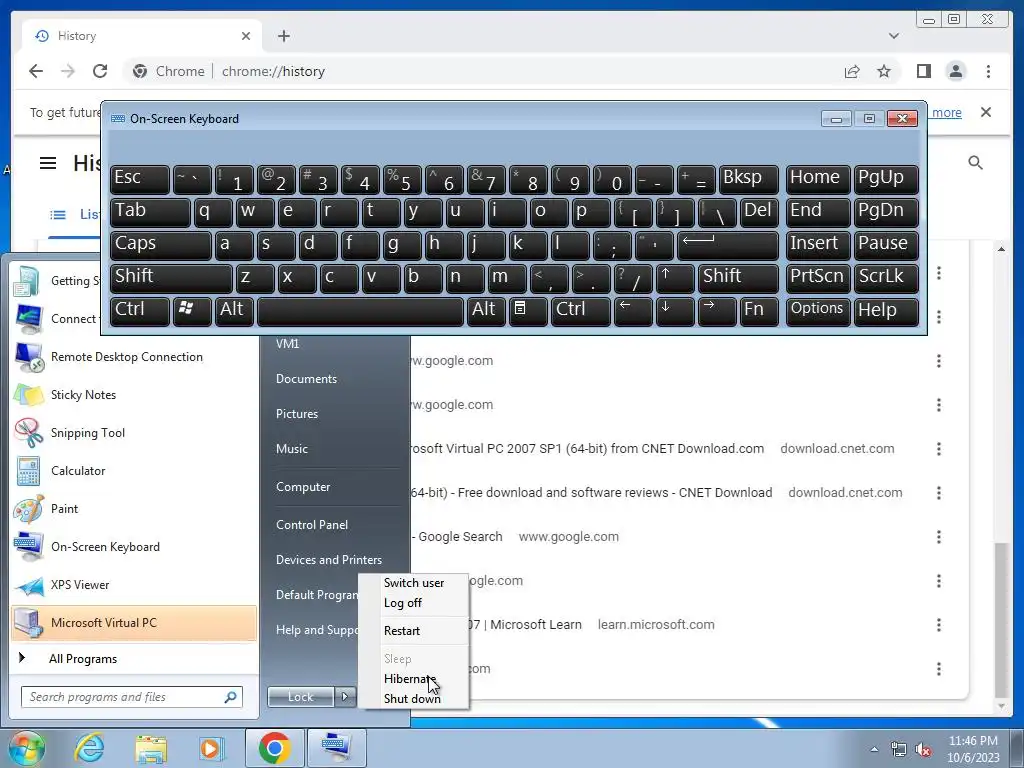Open Windows Explorer from taskbar

click(x=151, y=748)
